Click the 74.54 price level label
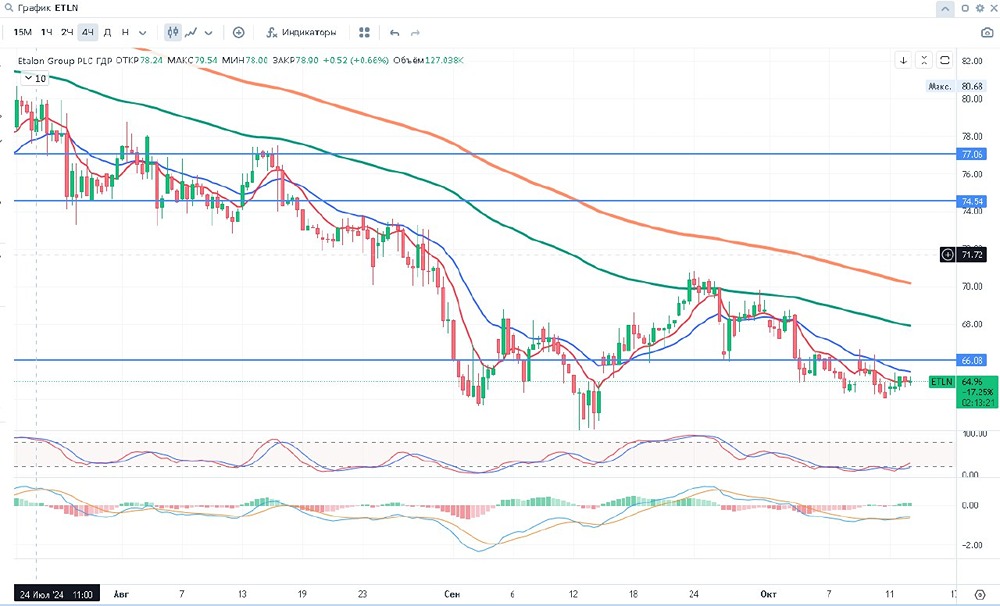 pos(971,201)
